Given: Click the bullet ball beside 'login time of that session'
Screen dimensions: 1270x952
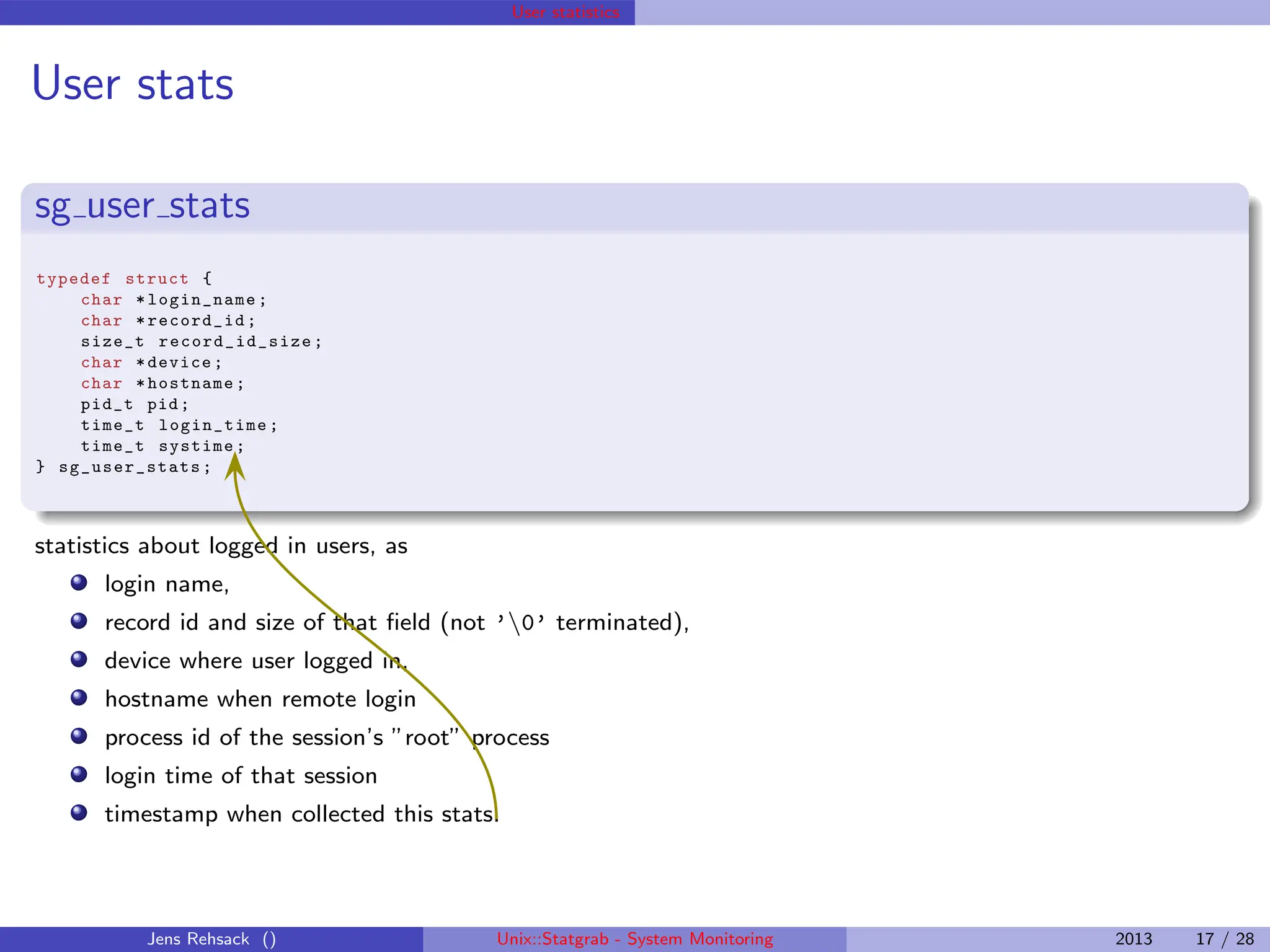Looking at the screenshot, I should click(79, 774).
